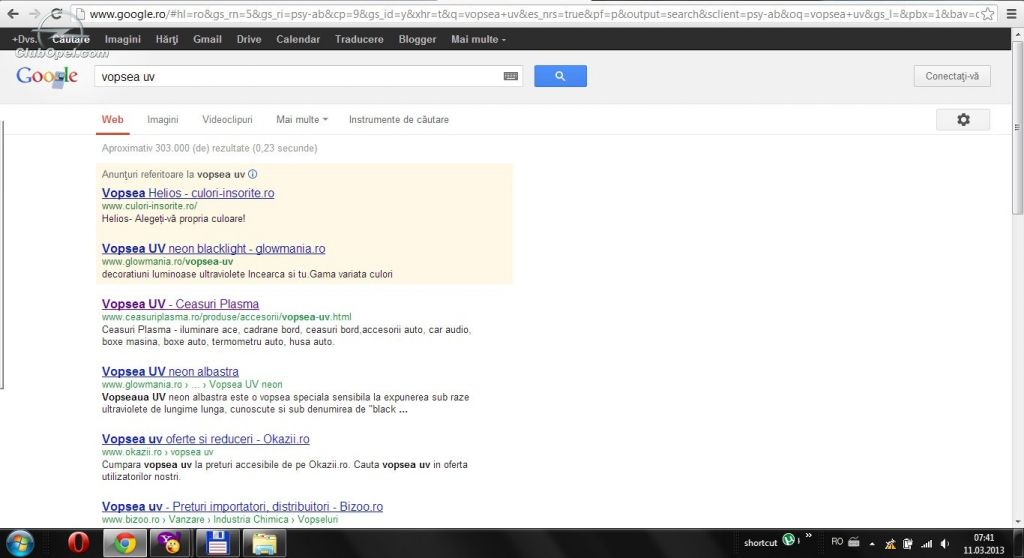The width and height of the screenshot is (1024, 558).
Task: Switch to the Videoclipuri results tab
Action: pyautogui.click(x=227, y=120)
